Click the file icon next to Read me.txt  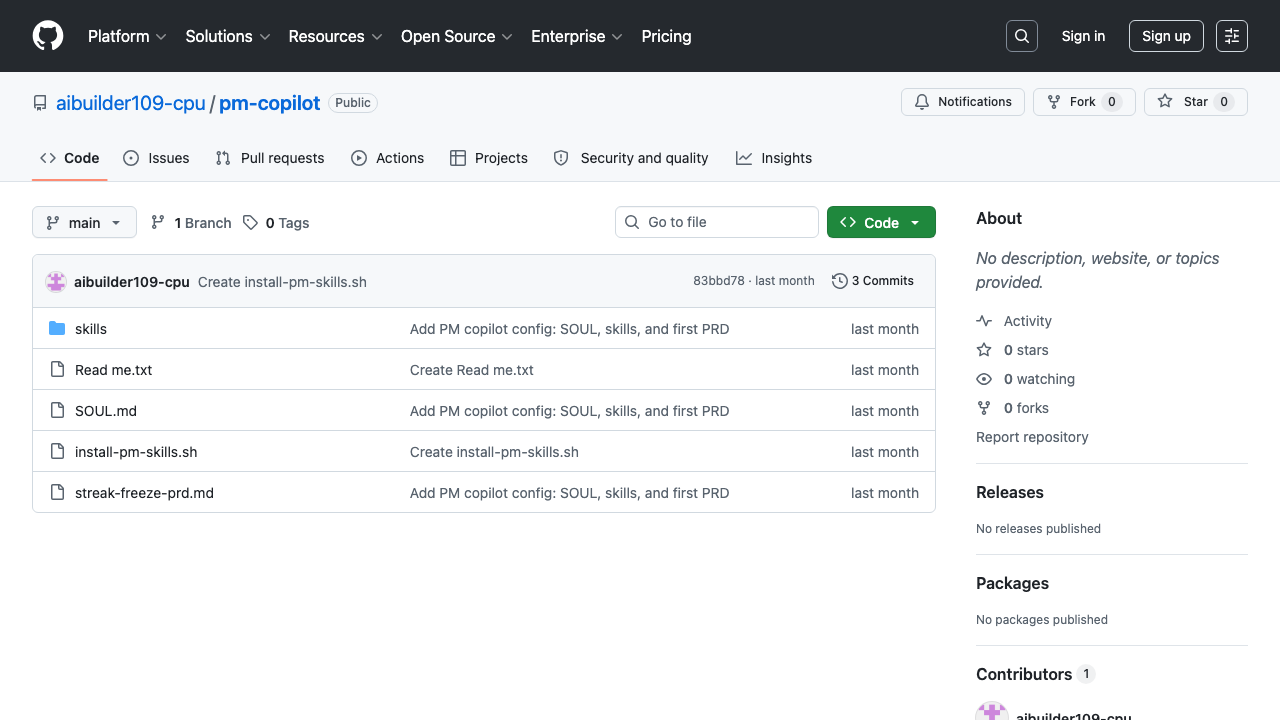(57, 370)
